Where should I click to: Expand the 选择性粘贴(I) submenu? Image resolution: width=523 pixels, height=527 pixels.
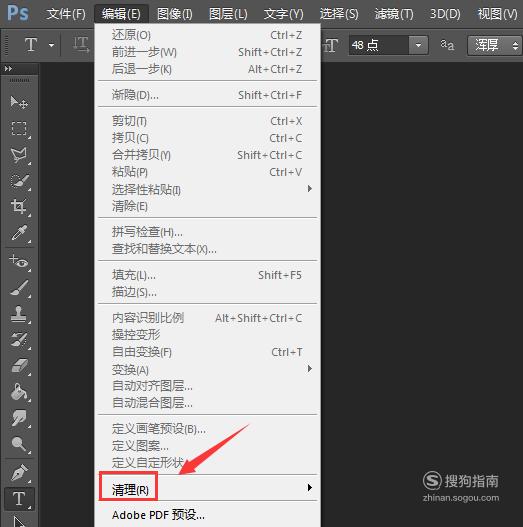[310, 189]
